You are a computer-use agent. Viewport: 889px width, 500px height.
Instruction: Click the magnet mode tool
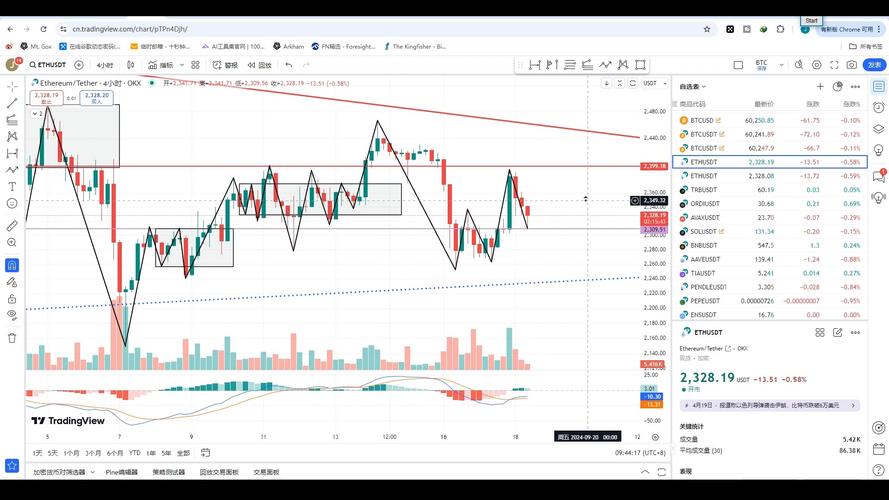12,265
